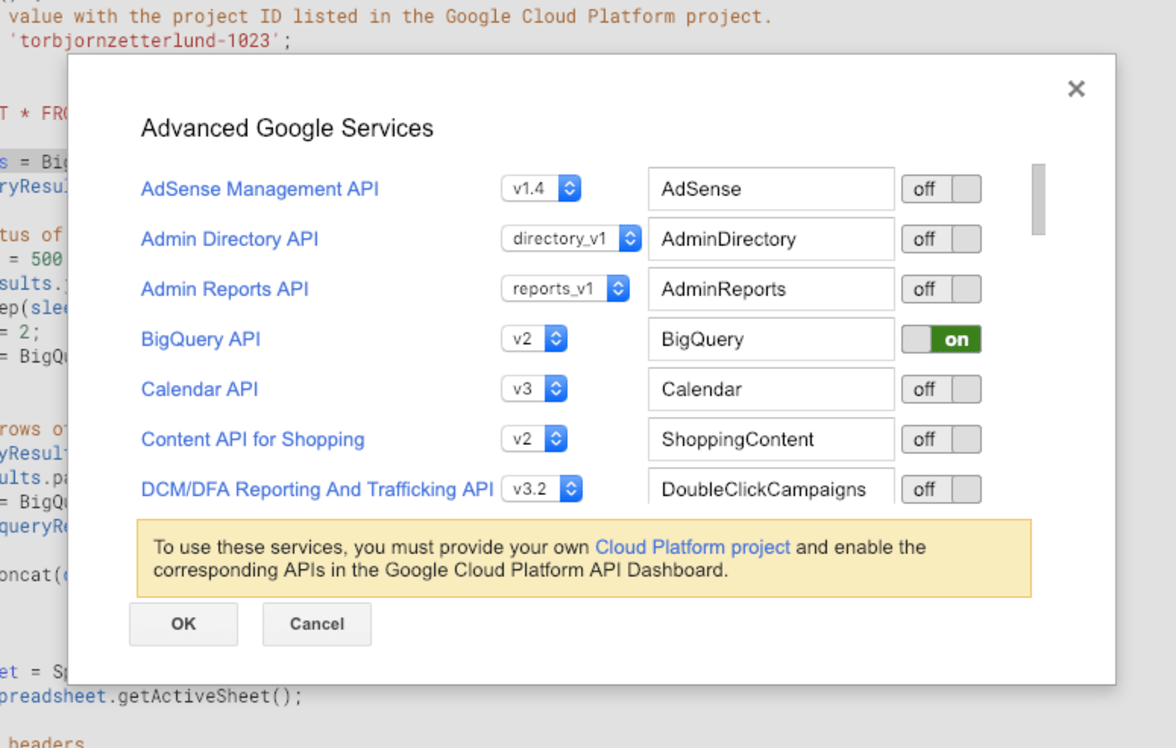This screenshot has height=748, width=1176.
Task: Close the Advanced Google Services dialog
Action: point(1076,89)
